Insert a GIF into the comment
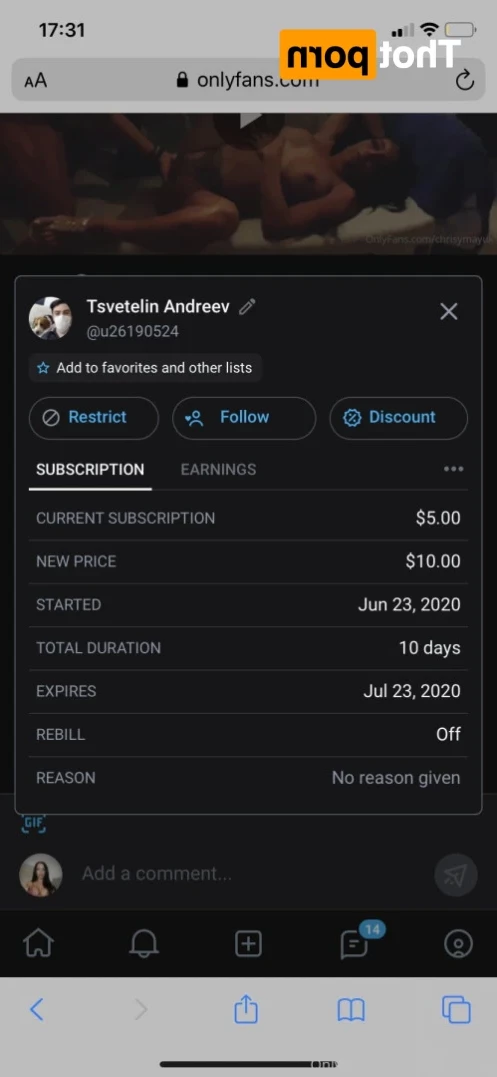Screen dimensions: 497x1077 point(34,823)
